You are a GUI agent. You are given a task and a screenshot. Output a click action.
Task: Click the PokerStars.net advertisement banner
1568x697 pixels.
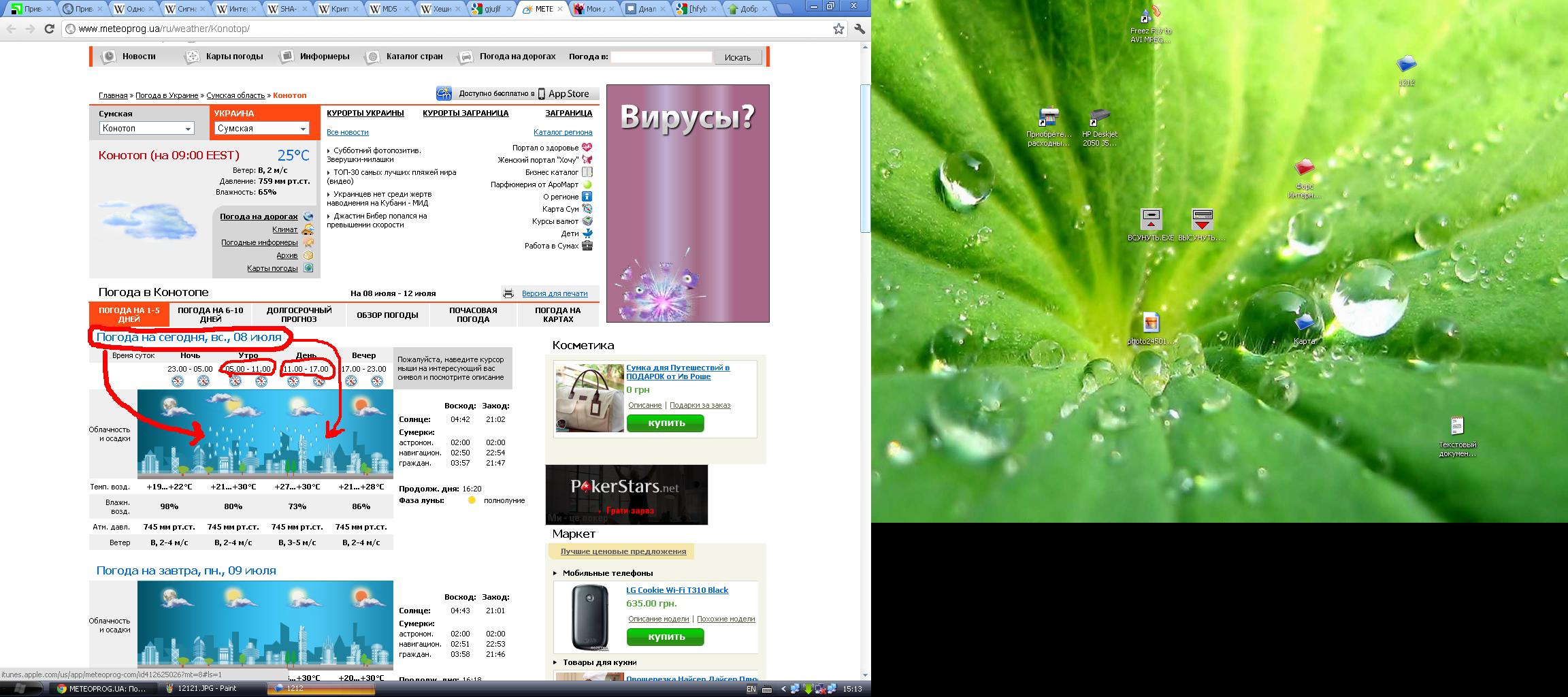click(627, 495)
